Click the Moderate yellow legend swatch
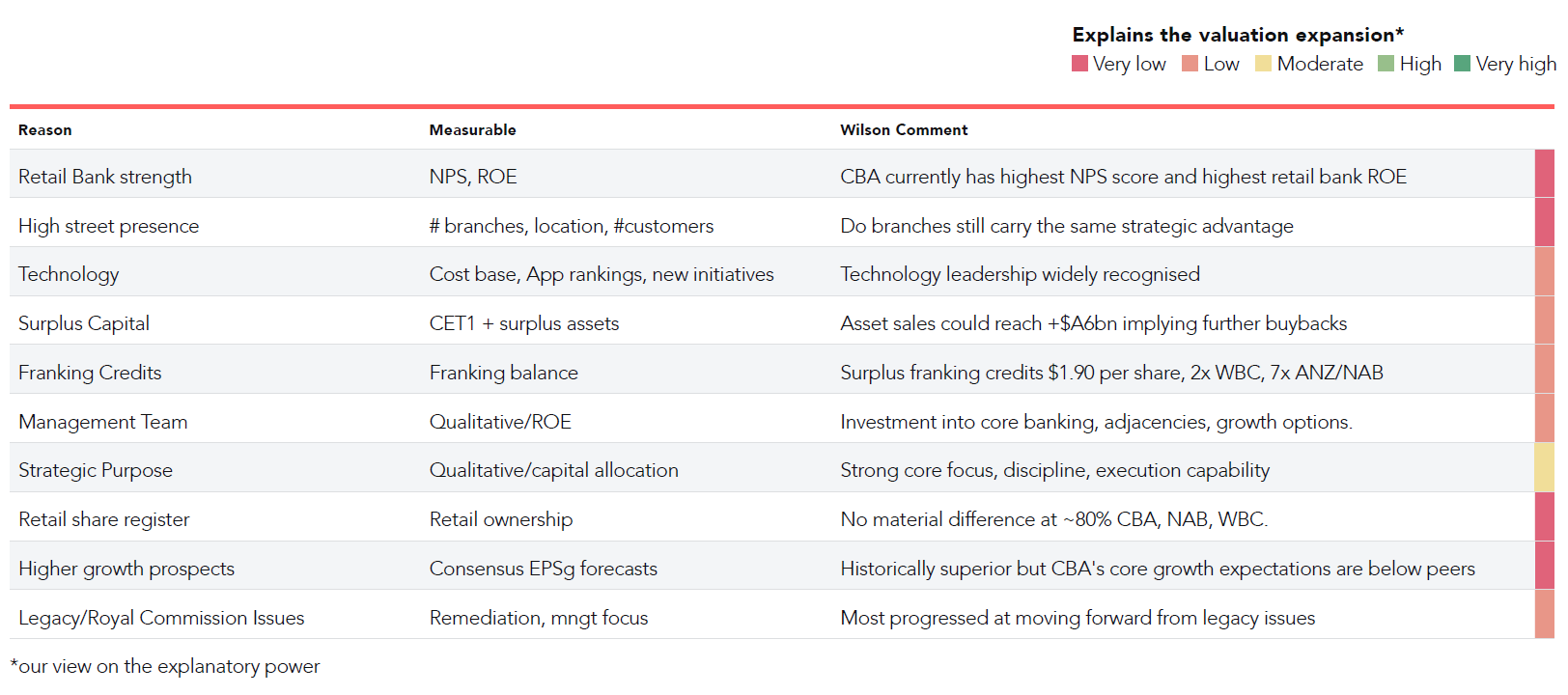Viewport: 1568px width, 695px height. pyautogui.click(x=1263, y=64)
